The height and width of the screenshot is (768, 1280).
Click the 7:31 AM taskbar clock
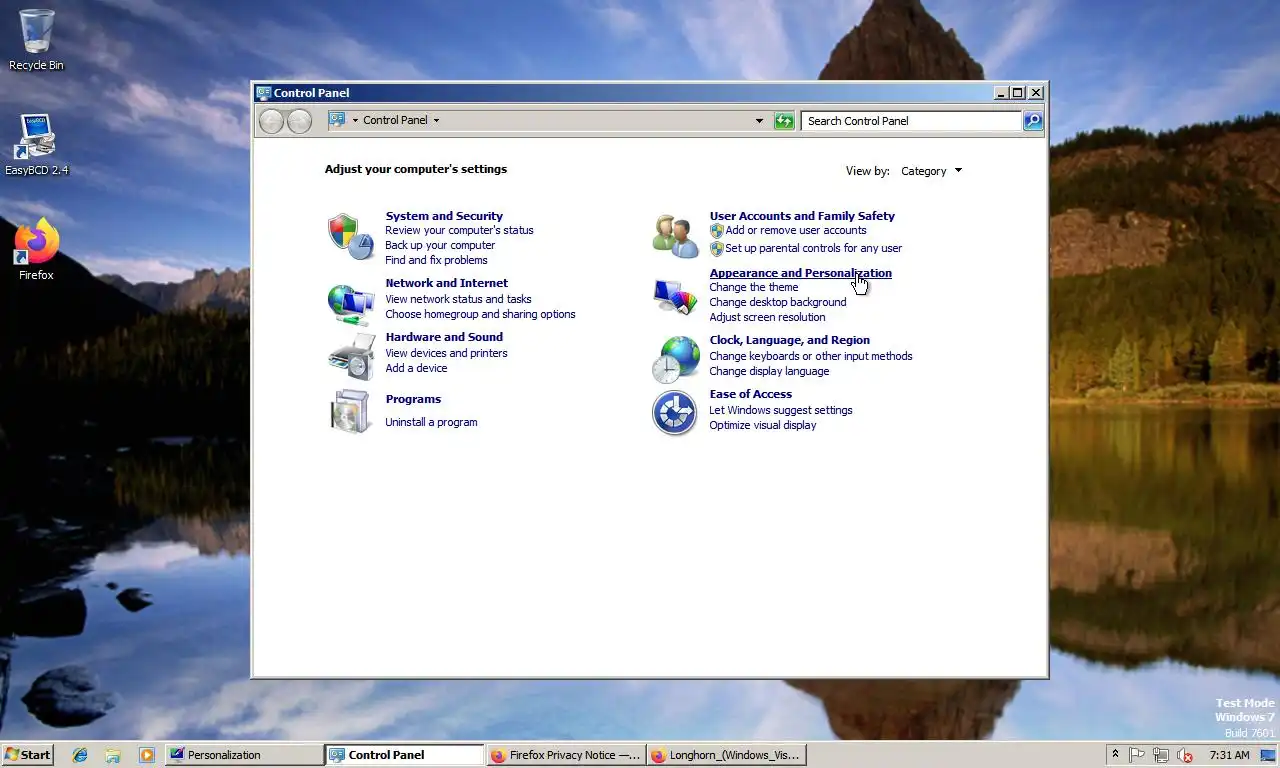coord(1229,755)
